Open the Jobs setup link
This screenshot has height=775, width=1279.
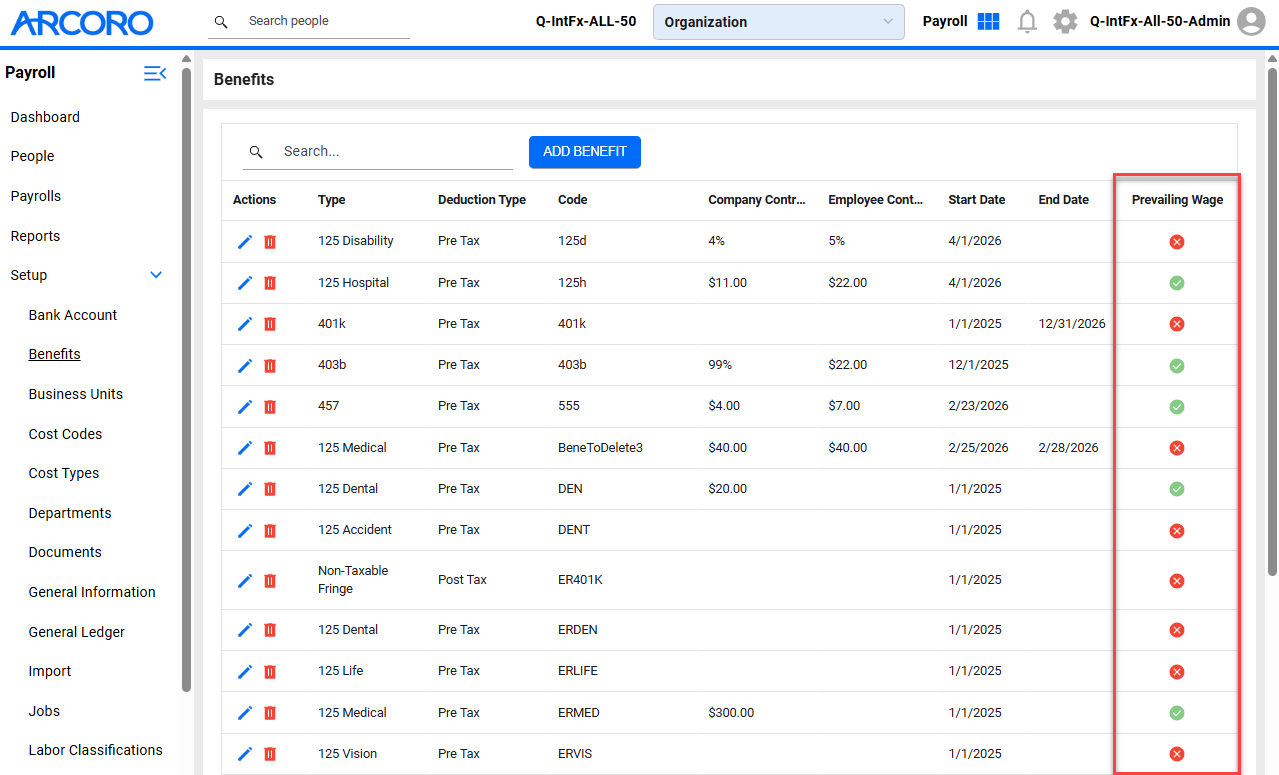tap(44, 711)
